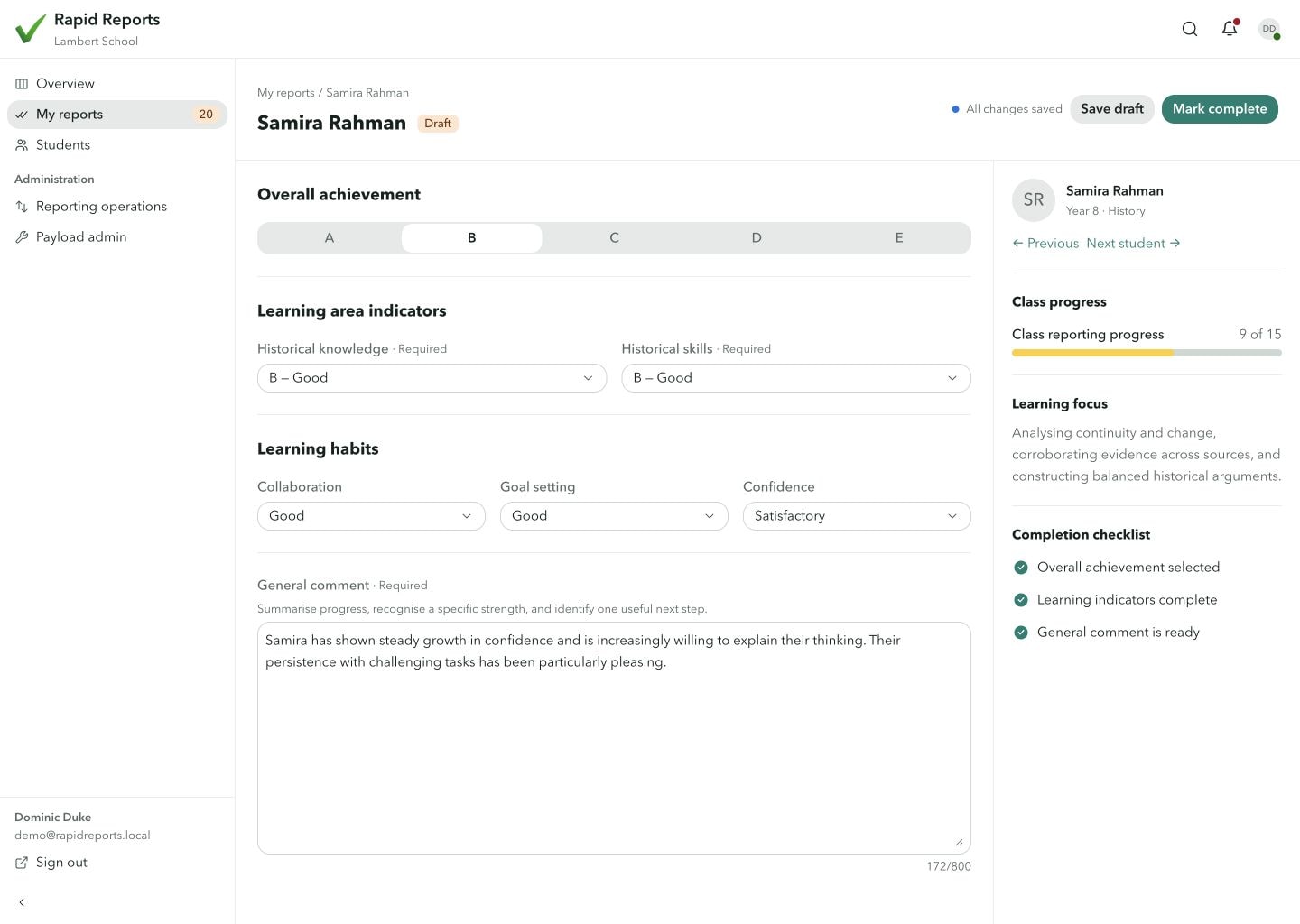Click the General comment is ready check icon
This screenshot has width=1300, height=924.
click(1021, 633)
